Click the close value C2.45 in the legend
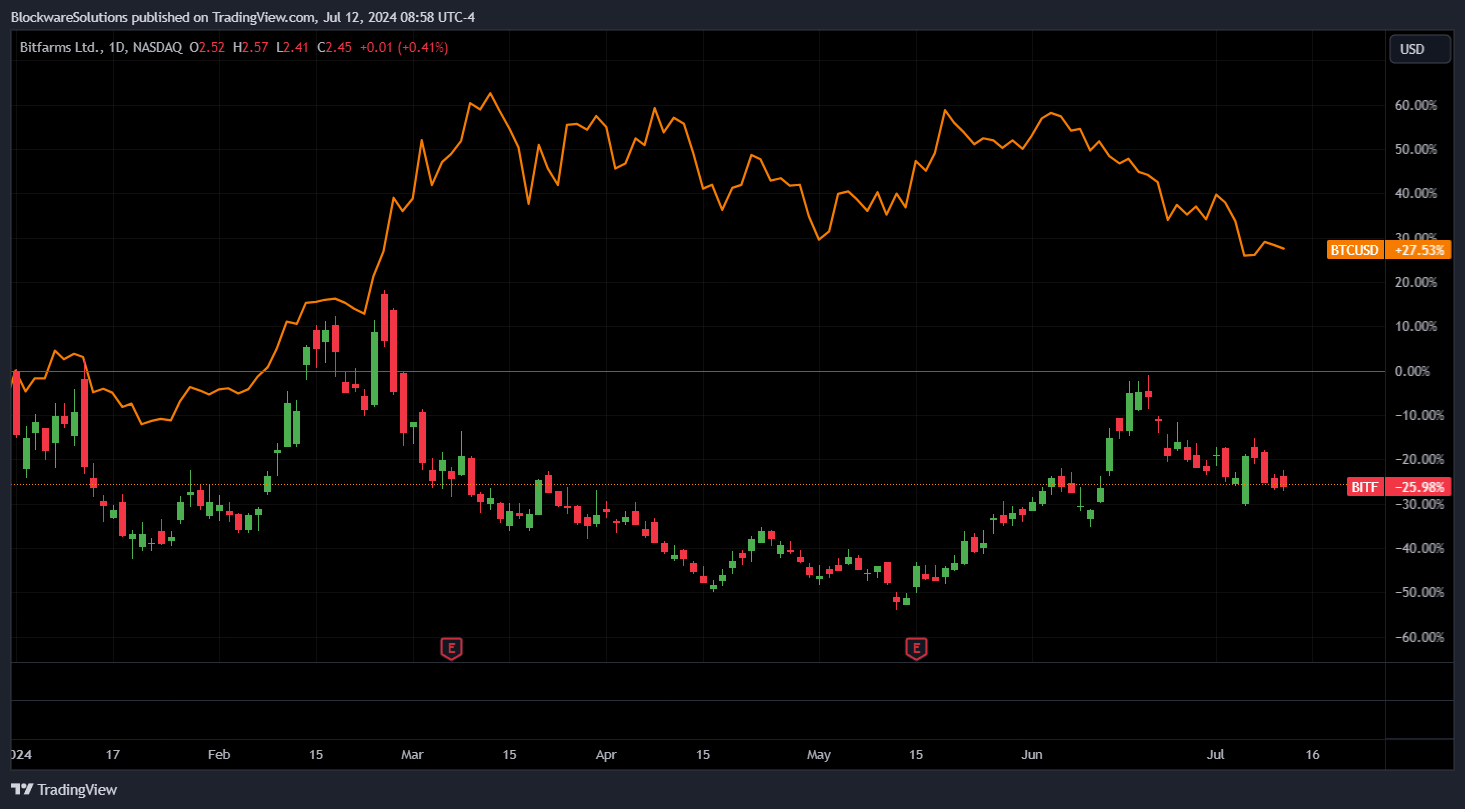The width and height of the screenshot is (1465, 809). click(x=335, y=47)
